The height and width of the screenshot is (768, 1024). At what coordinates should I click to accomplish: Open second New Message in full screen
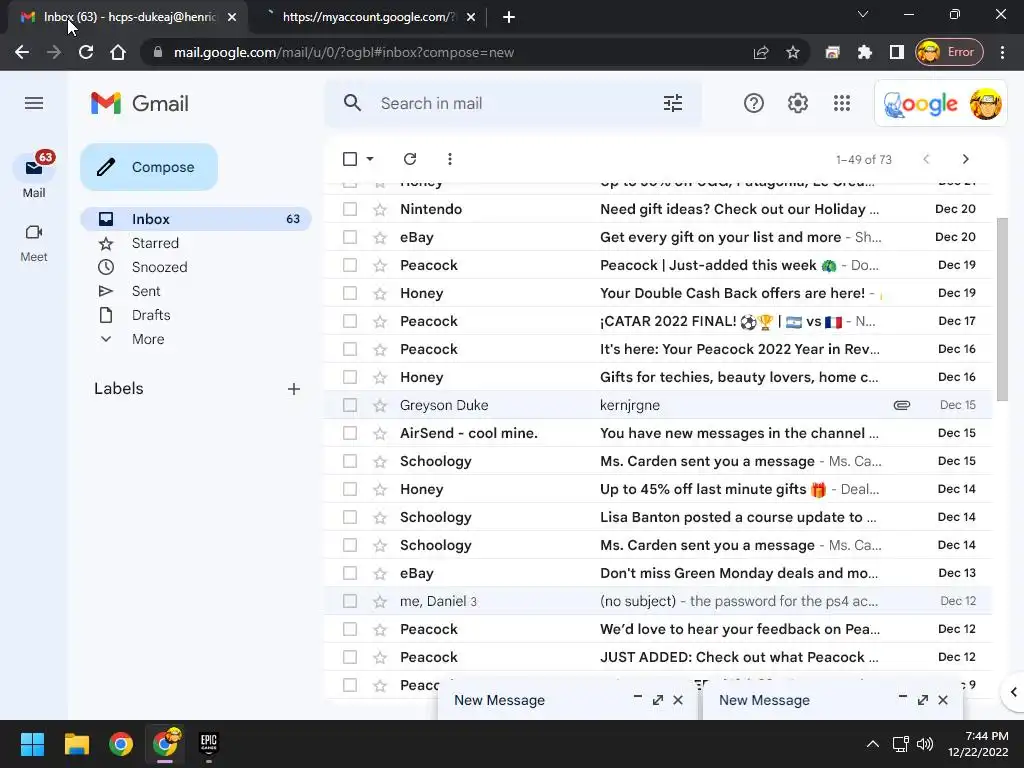(923, 700)
